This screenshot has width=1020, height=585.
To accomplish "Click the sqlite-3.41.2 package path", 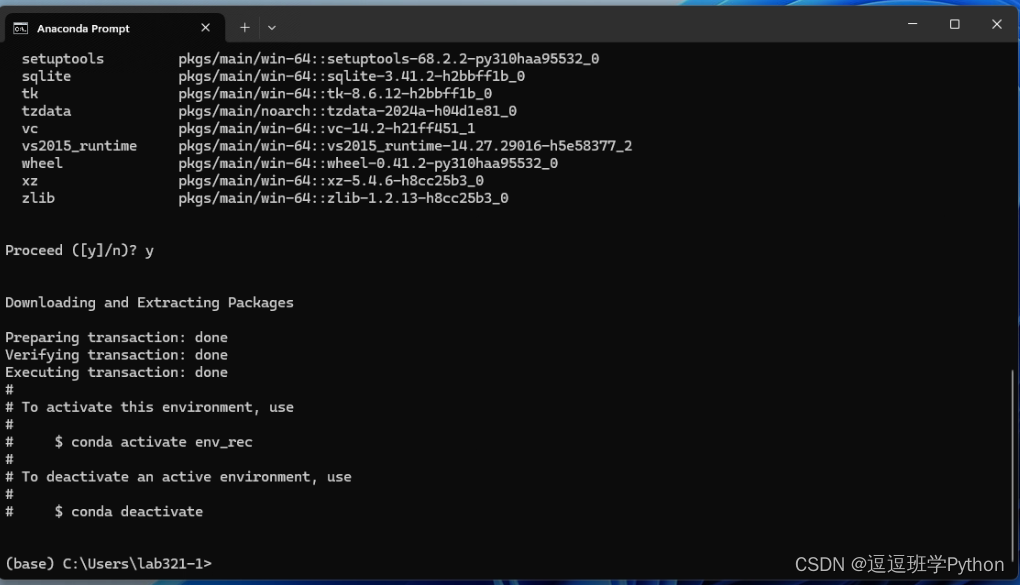I will (351, 76).
